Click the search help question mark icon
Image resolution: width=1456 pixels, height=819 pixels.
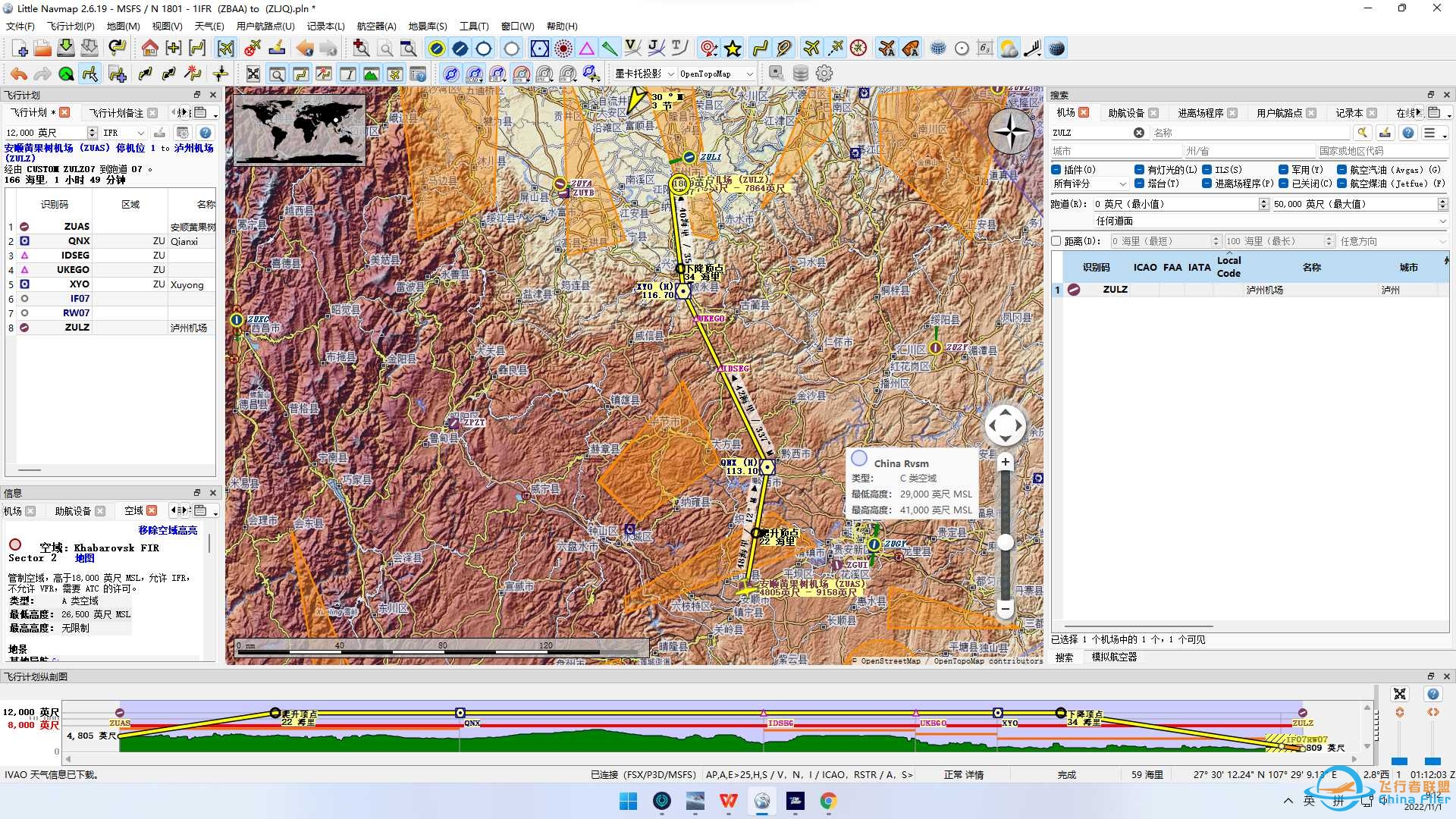(1407, 133)
